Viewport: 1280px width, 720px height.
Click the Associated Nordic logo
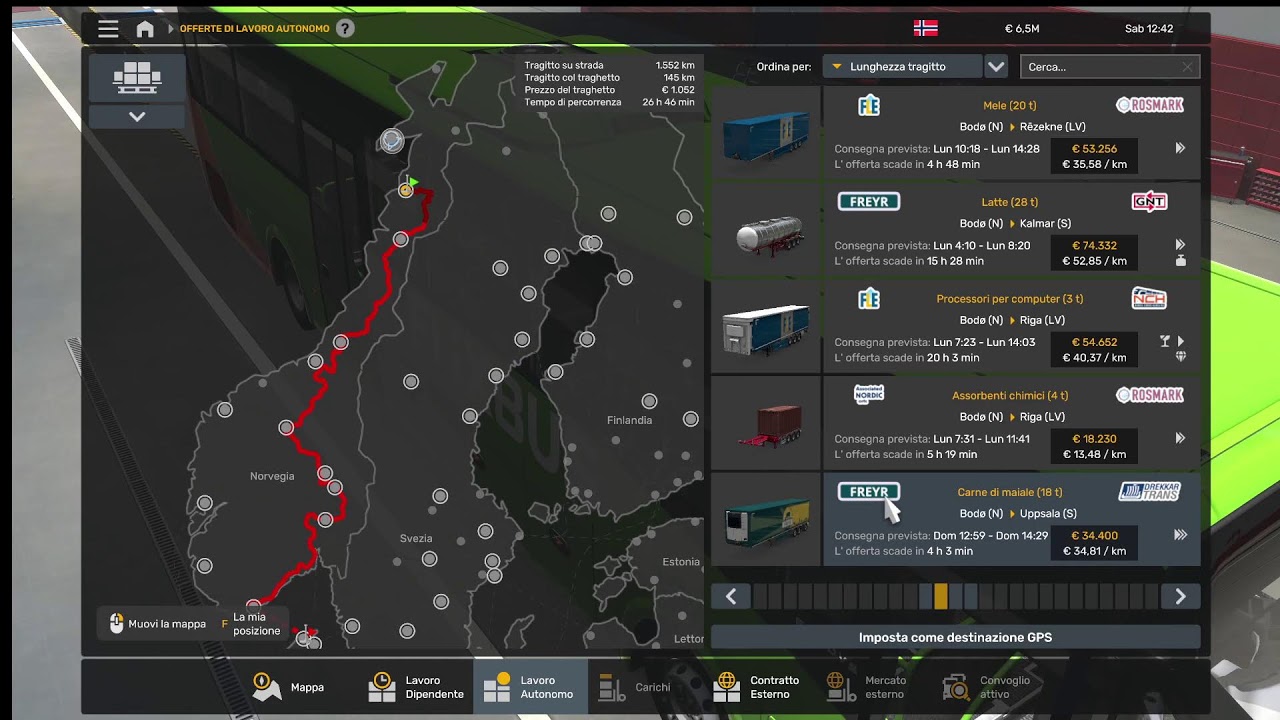coord(869,394)
